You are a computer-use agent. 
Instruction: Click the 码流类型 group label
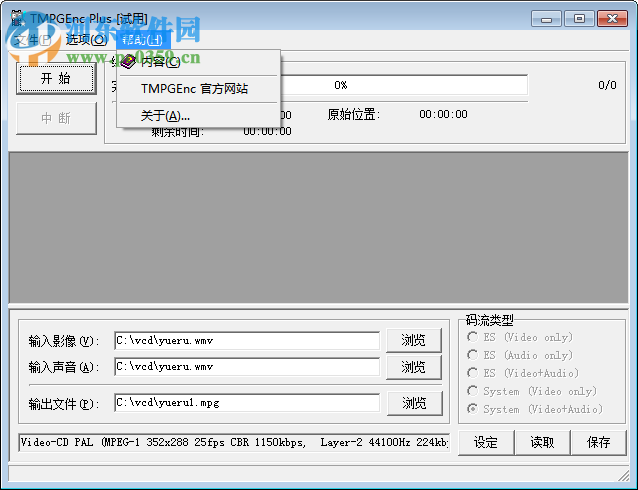(x=489, y=320)
